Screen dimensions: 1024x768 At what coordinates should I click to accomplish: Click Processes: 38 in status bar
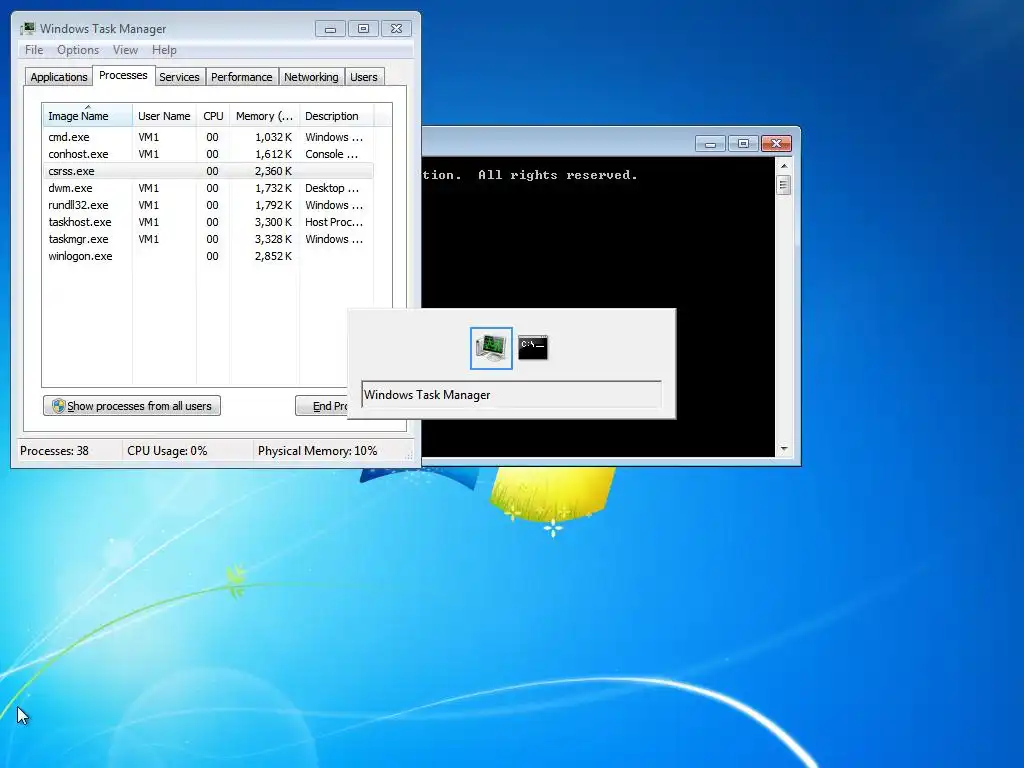coord(54,451)
